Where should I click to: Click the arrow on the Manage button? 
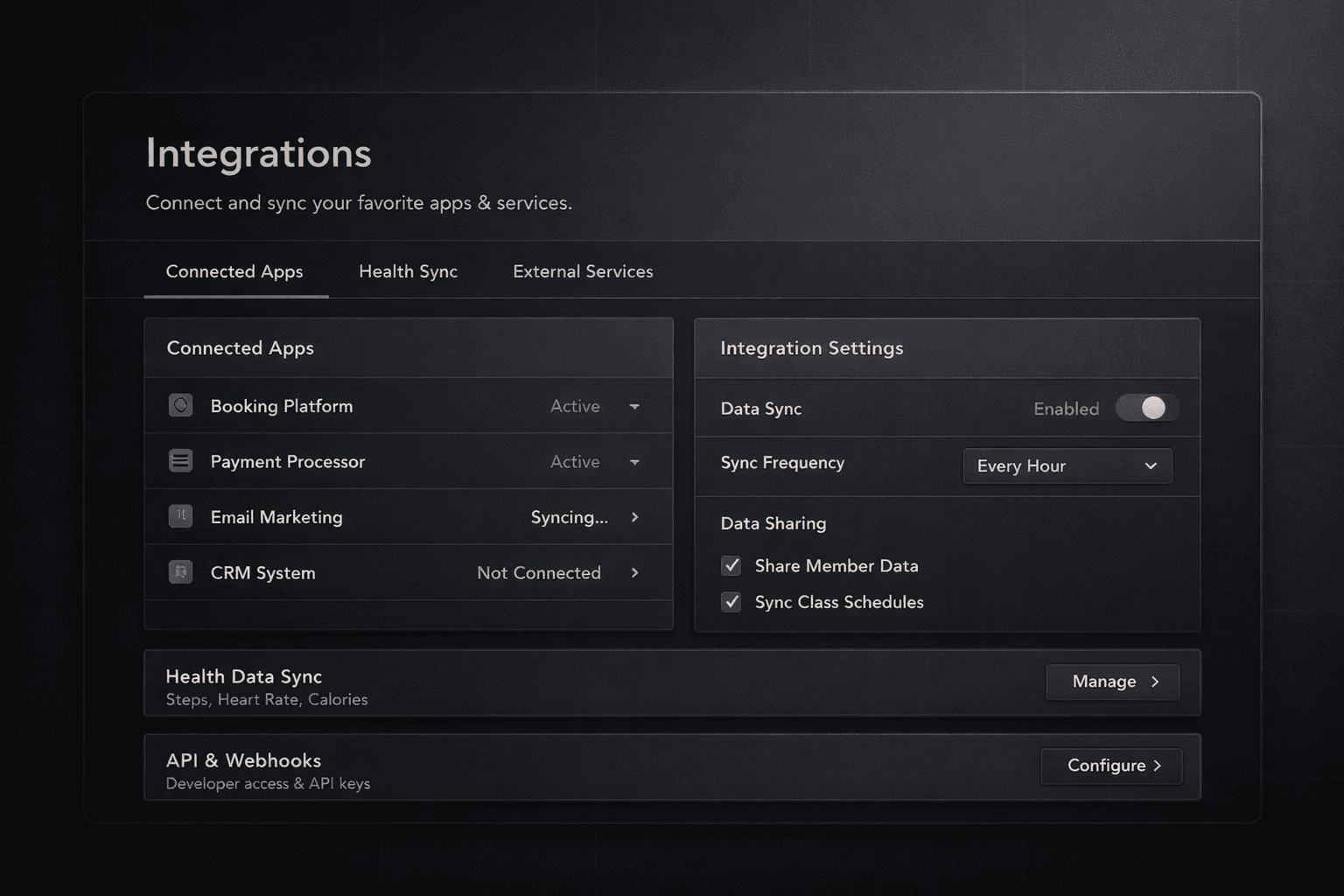[x=1154, y=682]
